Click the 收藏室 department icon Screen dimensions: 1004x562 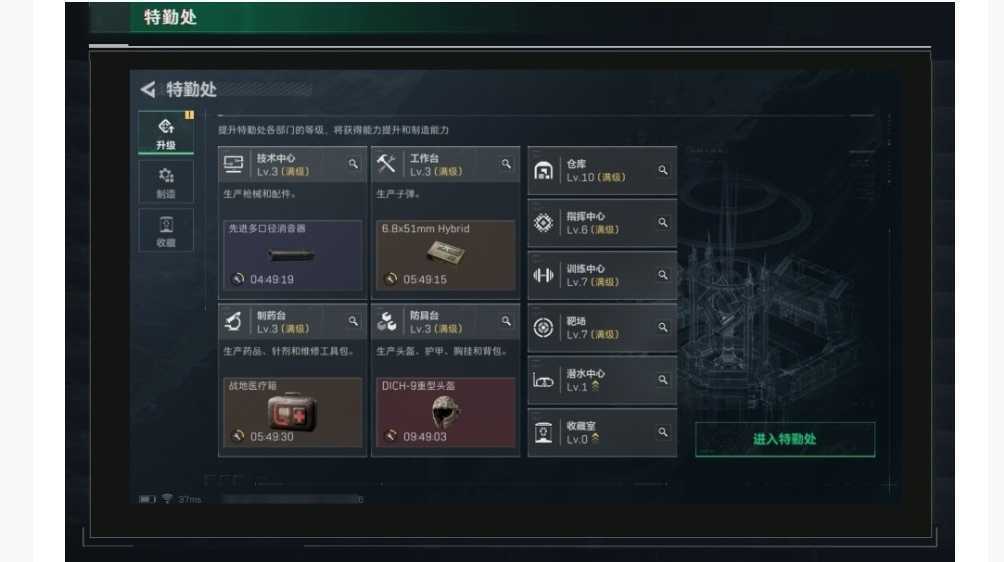543,433
